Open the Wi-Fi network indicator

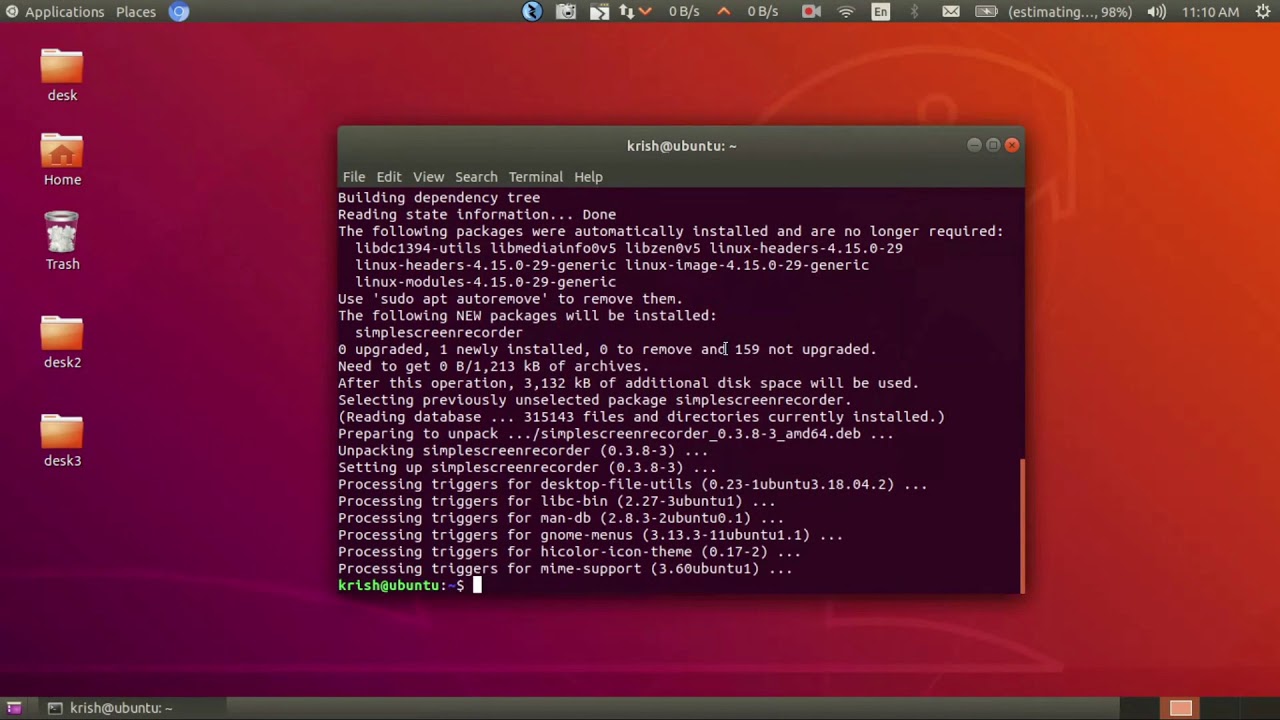click(x=847, y=12)
